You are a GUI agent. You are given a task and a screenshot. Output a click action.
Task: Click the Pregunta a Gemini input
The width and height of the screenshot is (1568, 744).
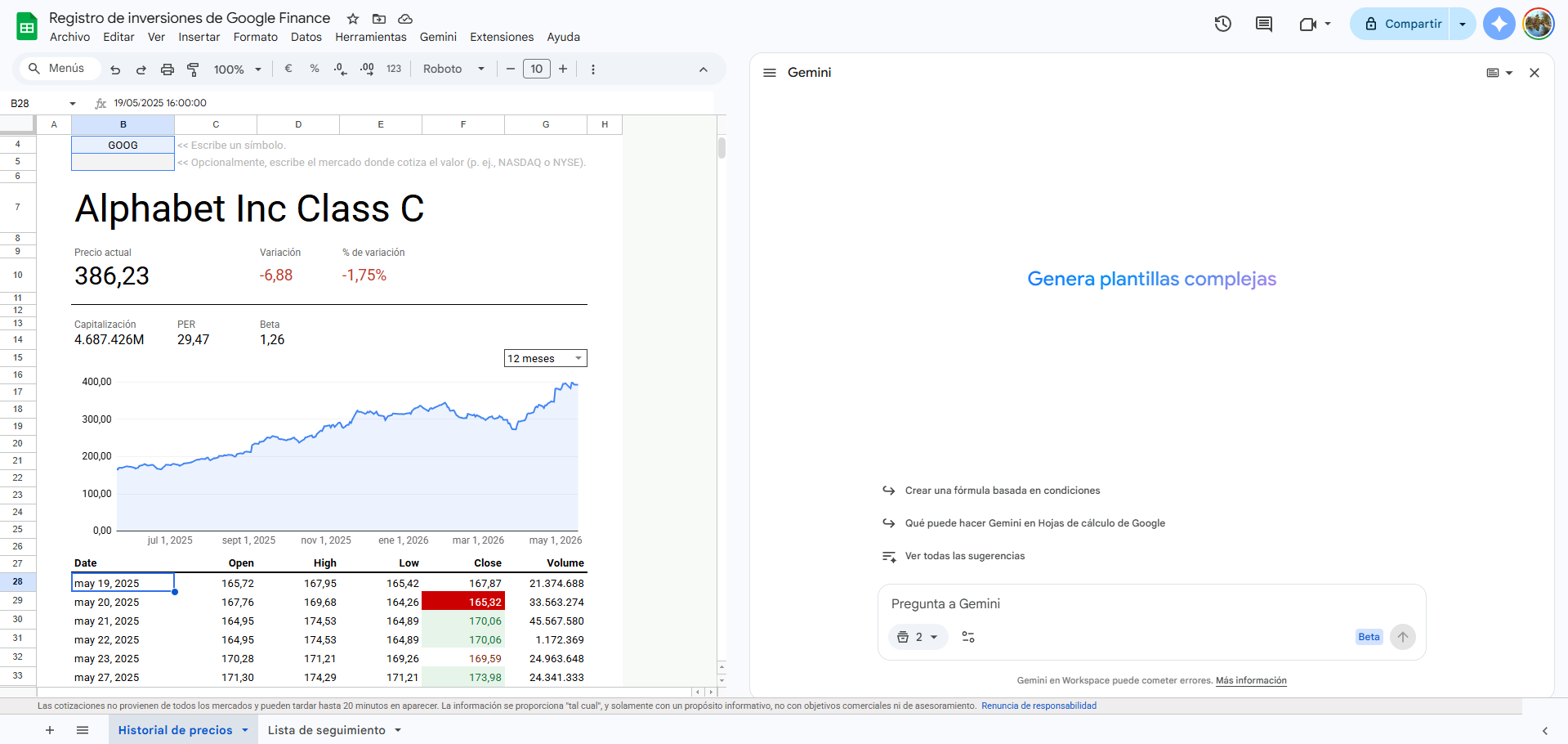(1151, 604)
